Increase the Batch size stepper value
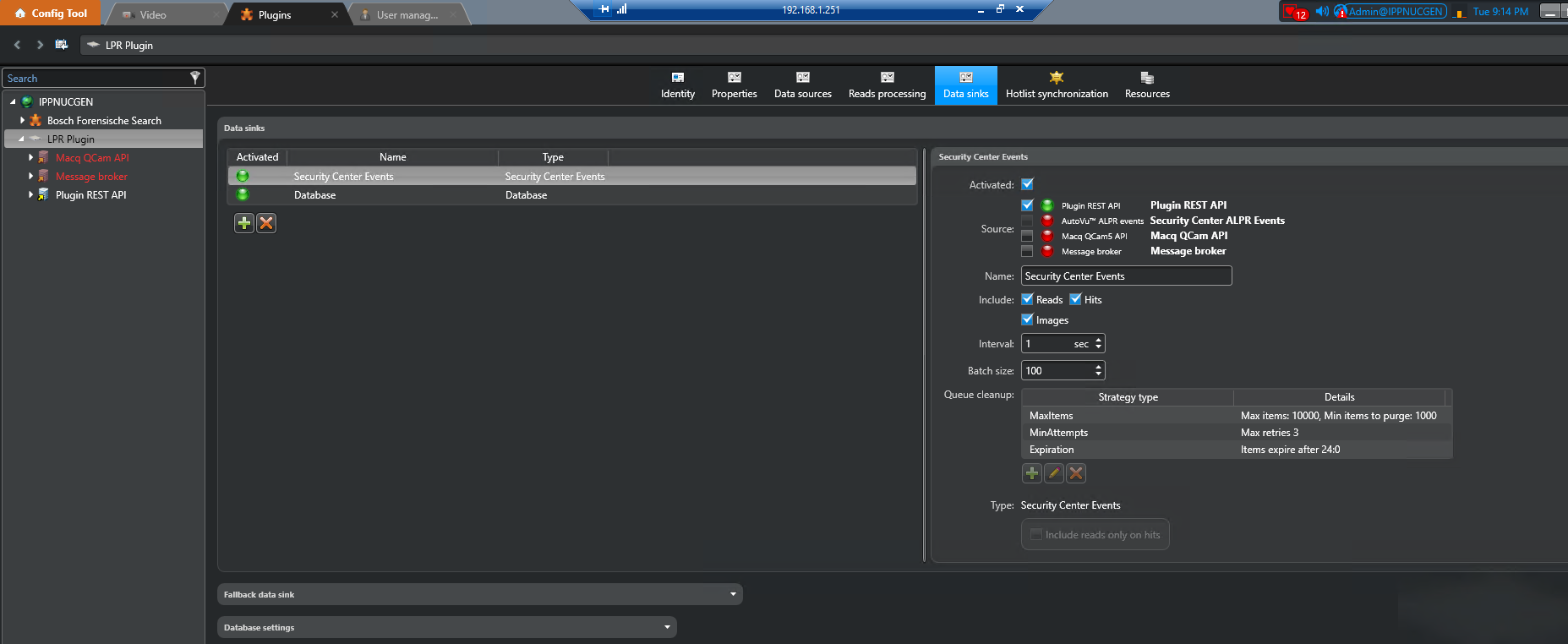The height and width of the screenshot is (644, 1568). point(1098,367)
